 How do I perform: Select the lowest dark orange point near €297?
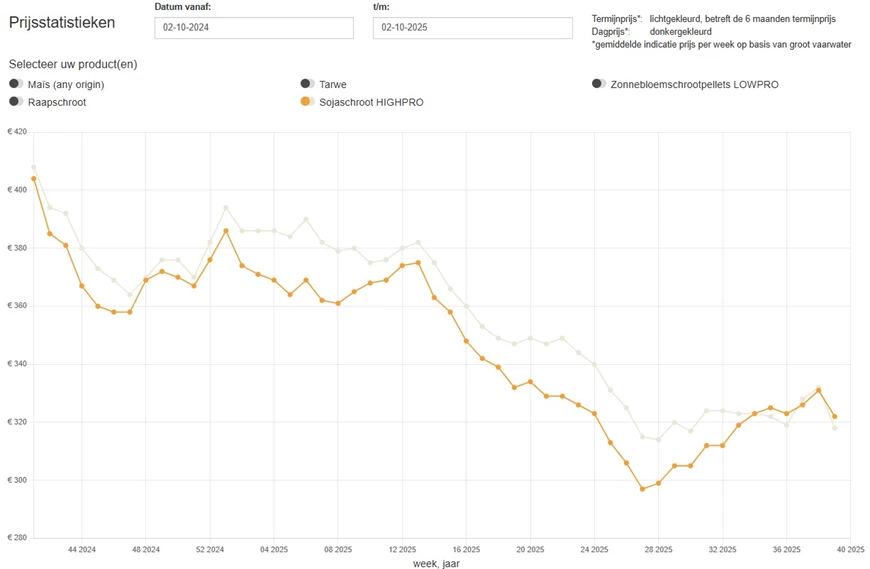[x=642, y=489]
